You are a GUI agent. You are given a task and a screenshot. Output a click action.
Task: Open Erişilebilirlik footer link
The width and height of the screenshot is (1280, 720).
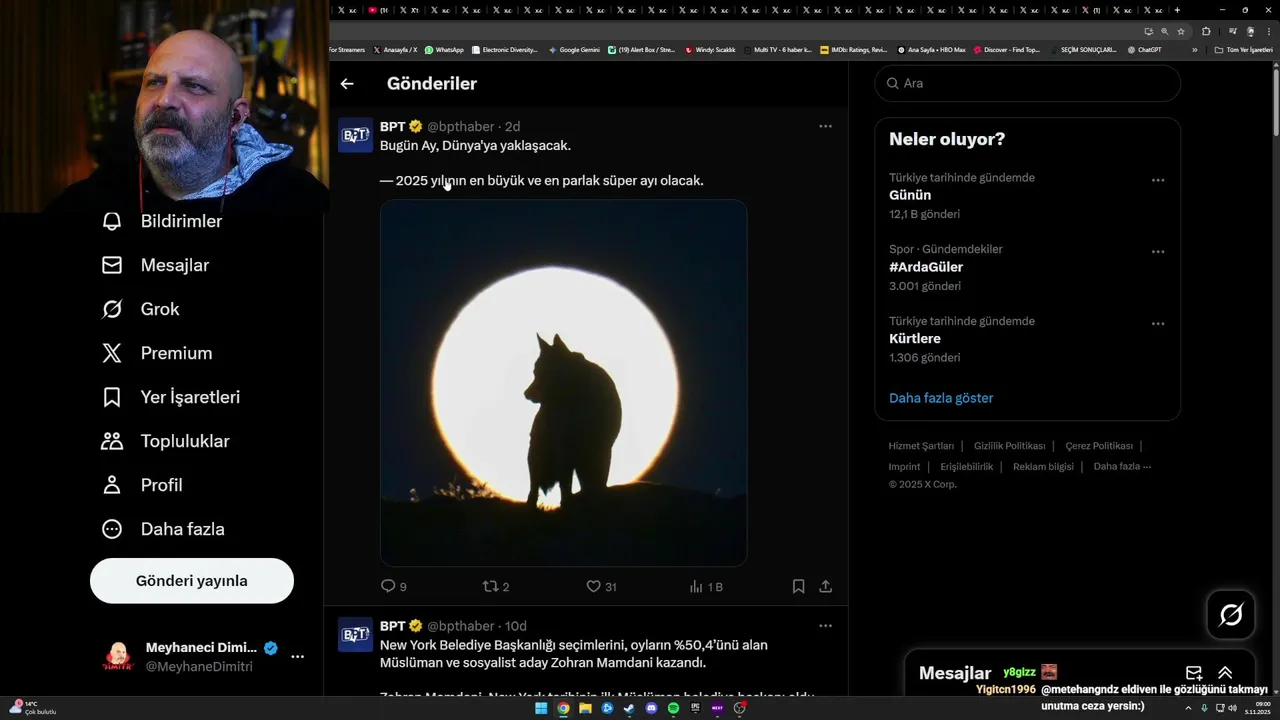(x=966, y=467)
